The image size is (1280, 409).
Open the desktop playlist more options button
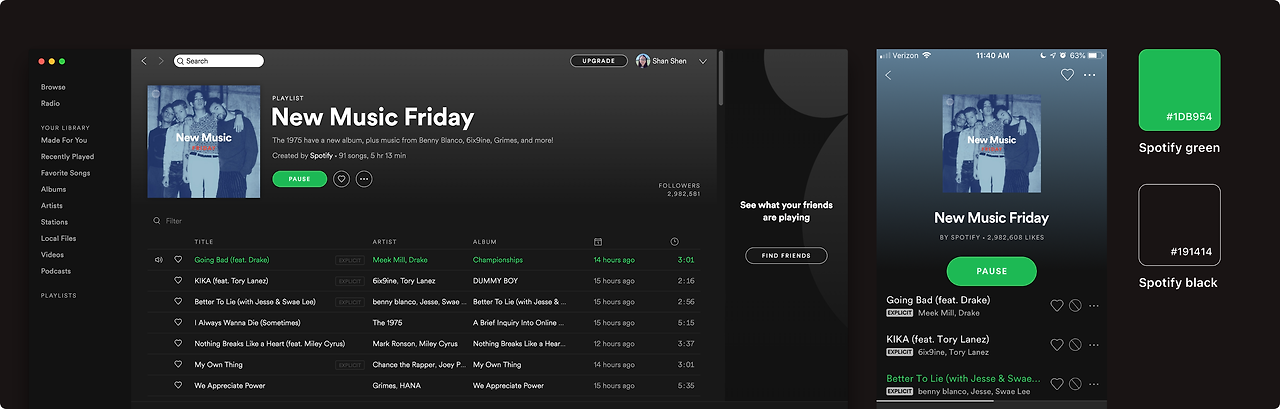[x=364, y=179]
